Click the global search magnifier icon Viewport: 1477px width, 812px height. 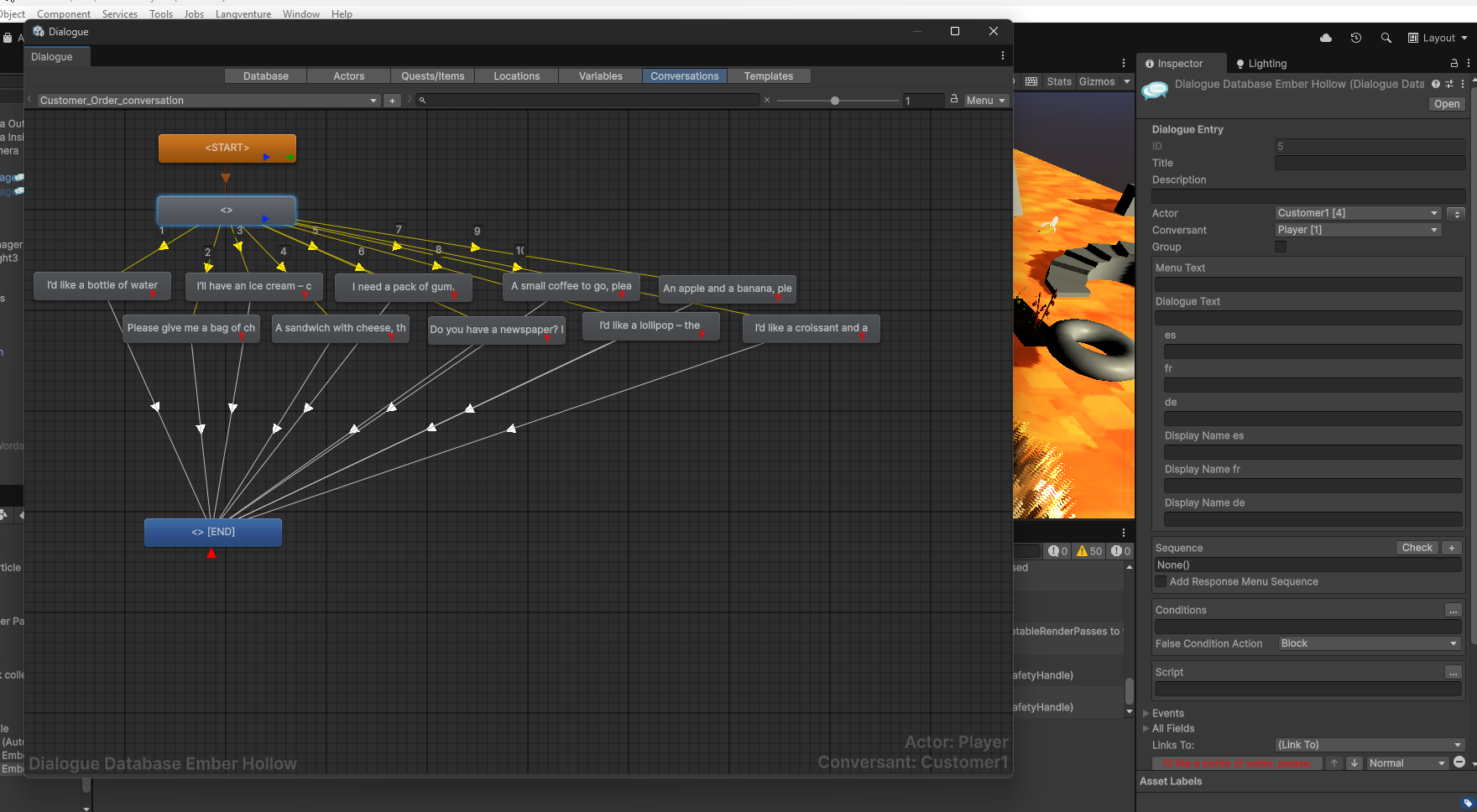click(x=1386, y=38)
